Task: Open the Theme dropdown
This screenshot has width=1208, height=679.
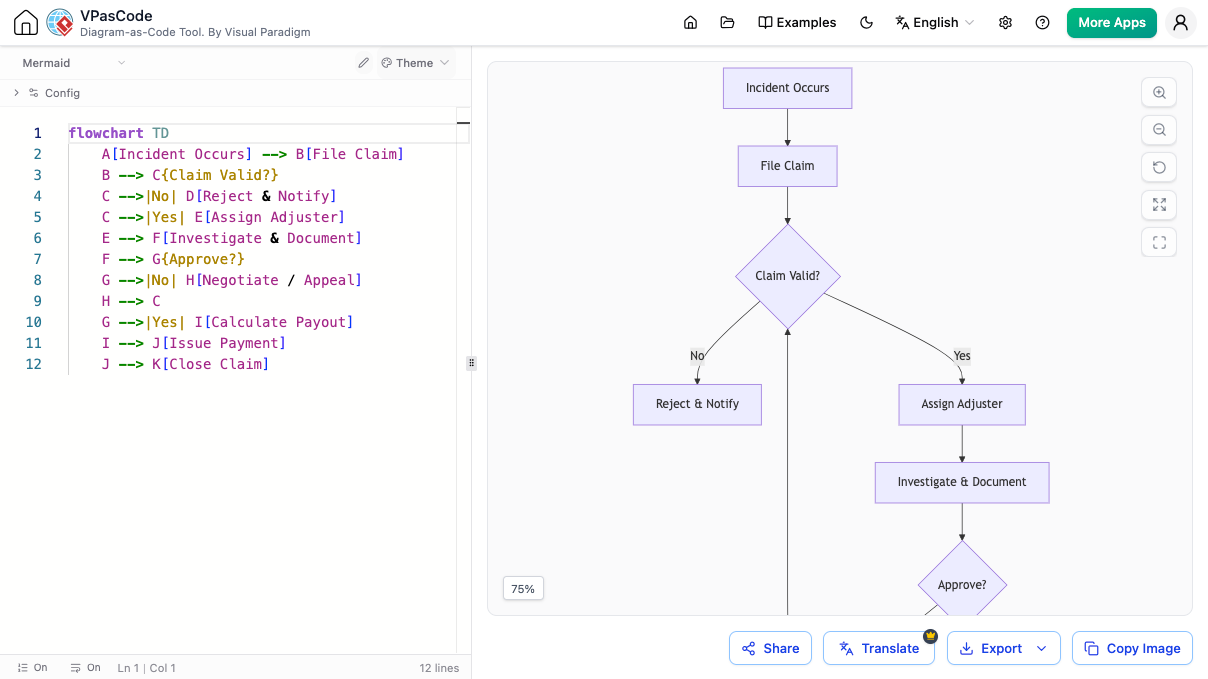Action: [x=415, y=63]
